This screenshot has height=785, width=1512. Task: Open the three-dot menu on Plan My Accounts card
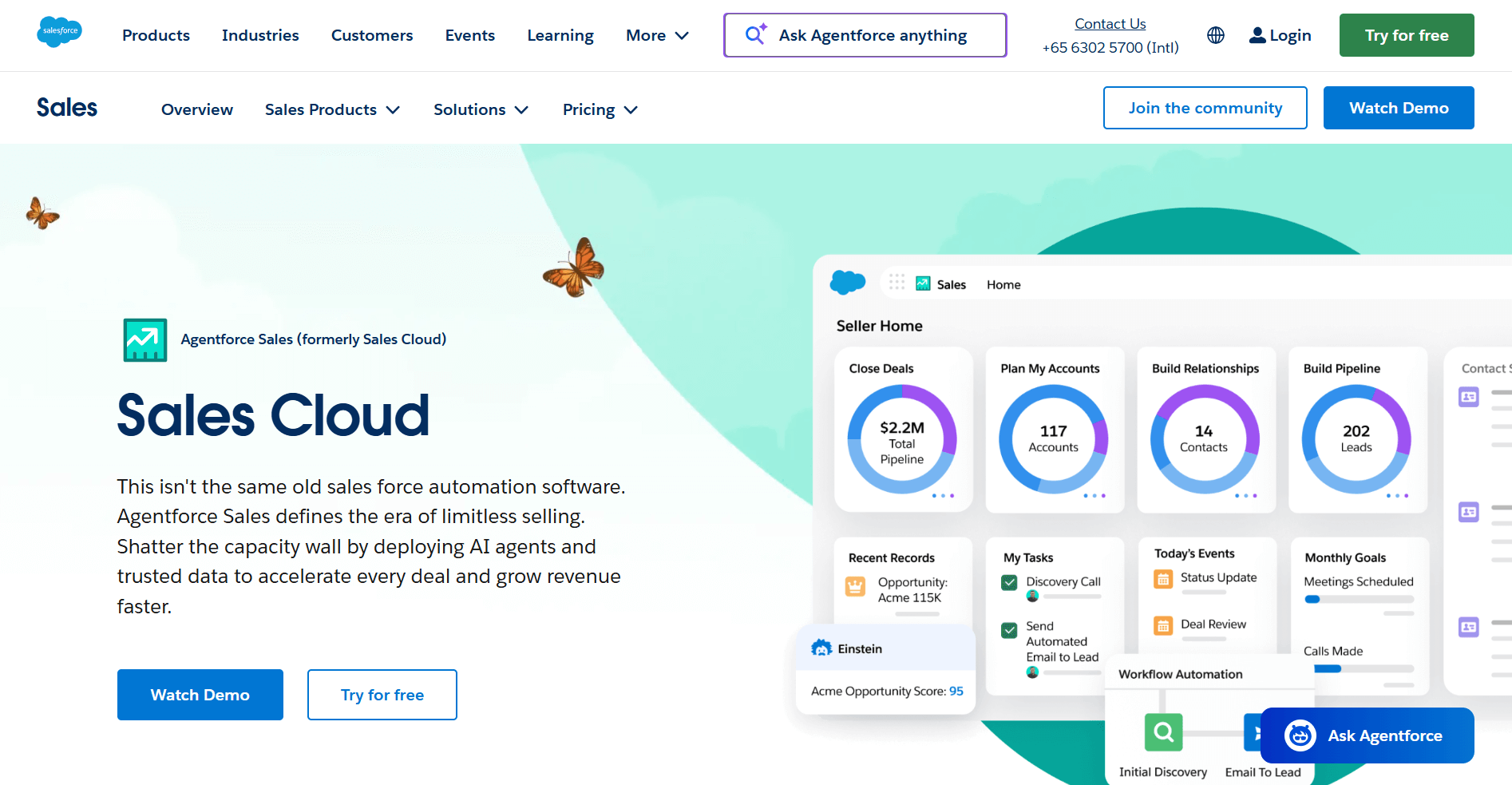point(1094,496)
